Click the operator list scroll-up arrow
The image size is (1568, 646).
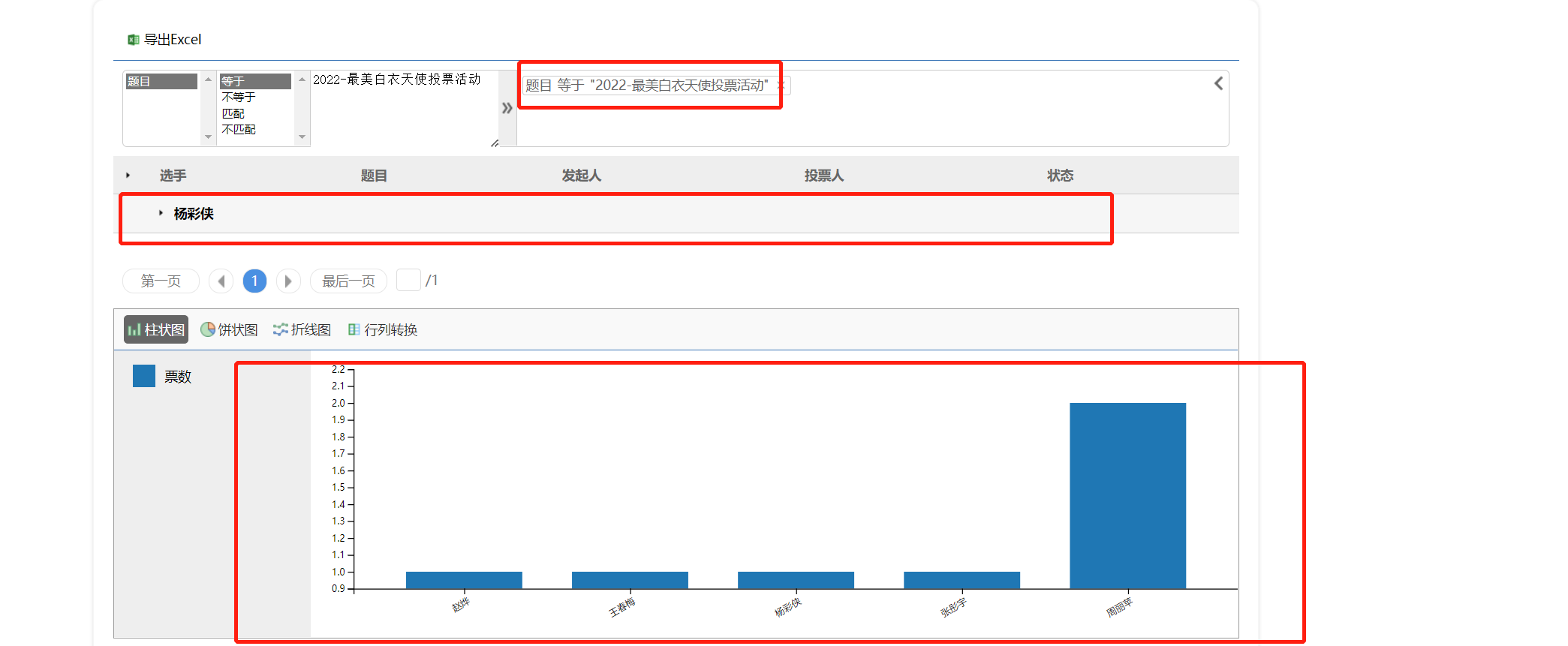click(x=302, y=79)
